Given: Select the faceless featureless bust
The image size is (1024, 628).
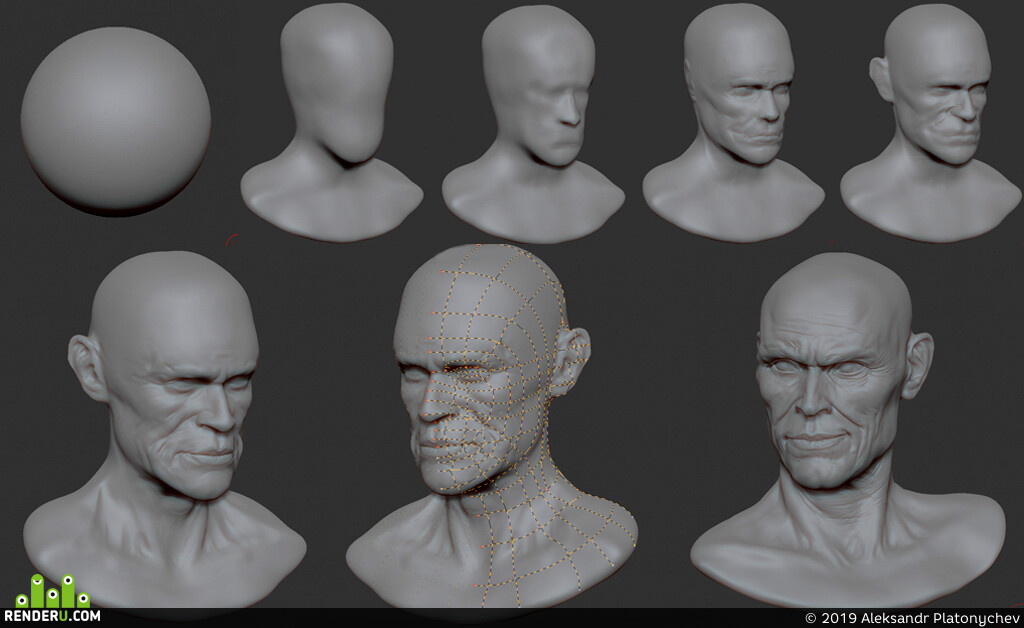Looking at the screenshot, I should [x=332, y=122].
